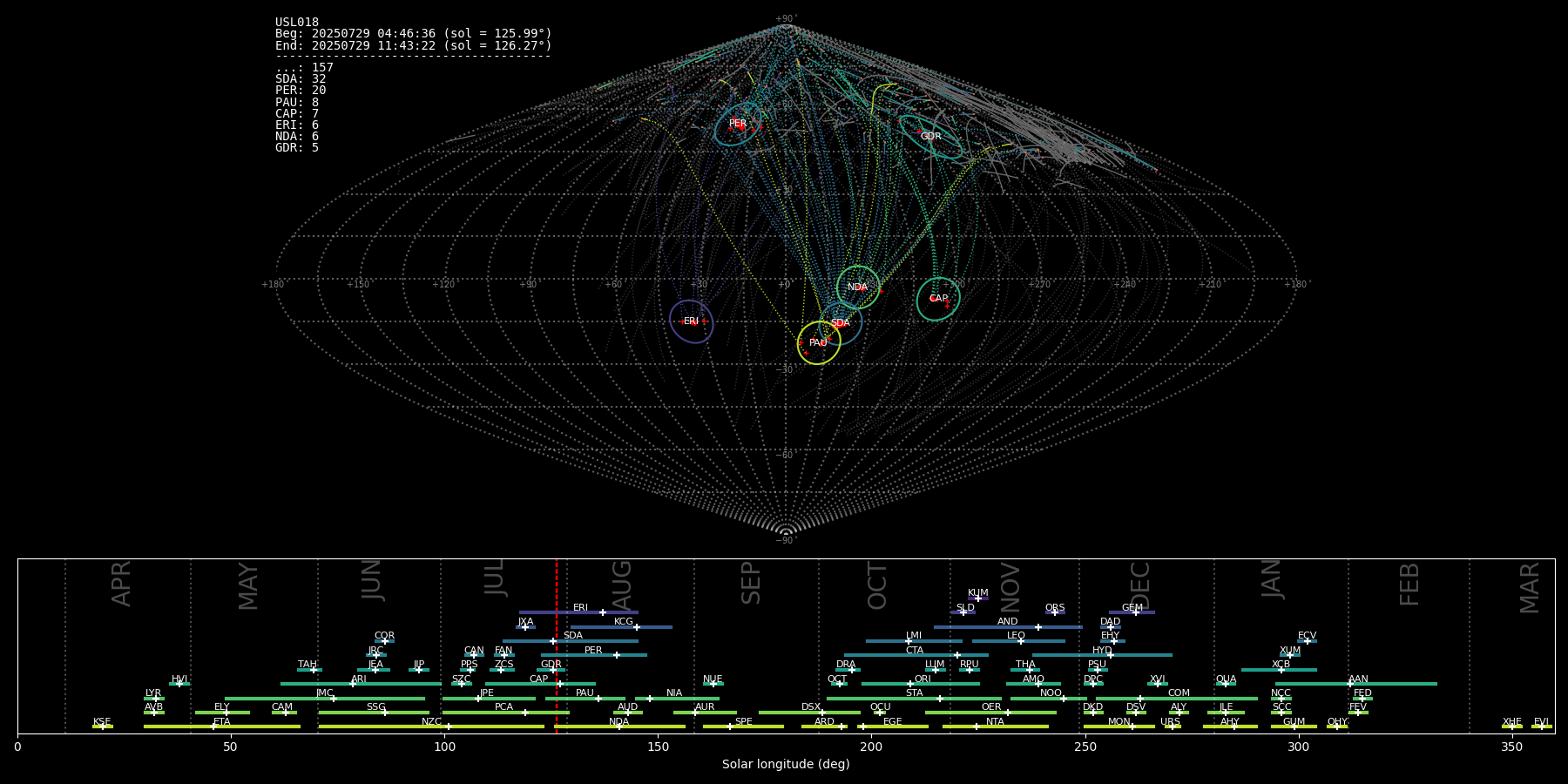The height and width of the screenshot is (784, 1568).
Task: Click the ERI radiant label on the sky map
Action: tap(691, 321)
